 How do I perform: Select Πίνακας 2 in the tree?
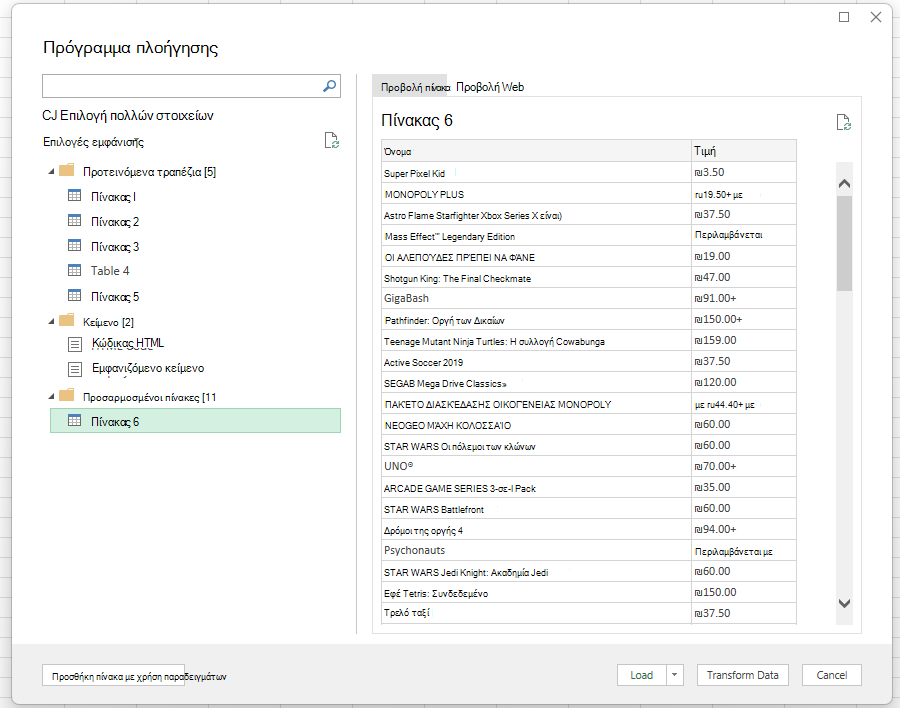tap(115, 222)
